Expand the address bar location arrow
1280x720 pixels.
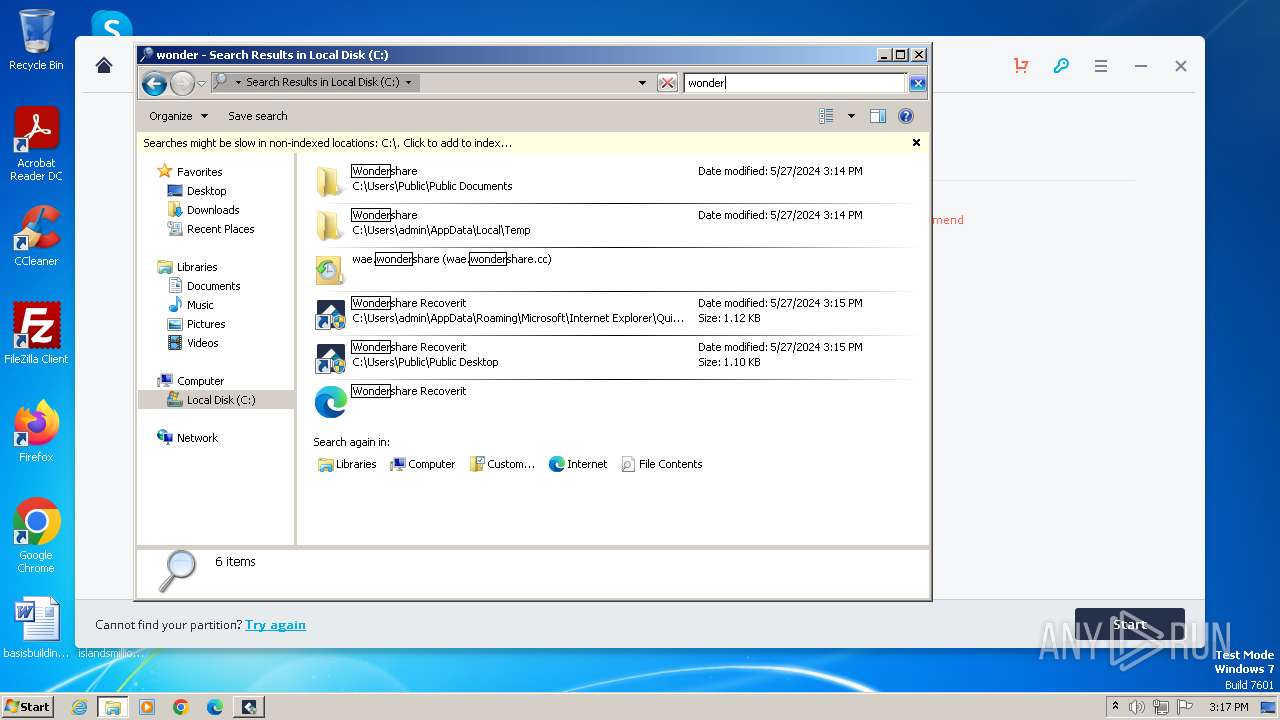[408, 82]
